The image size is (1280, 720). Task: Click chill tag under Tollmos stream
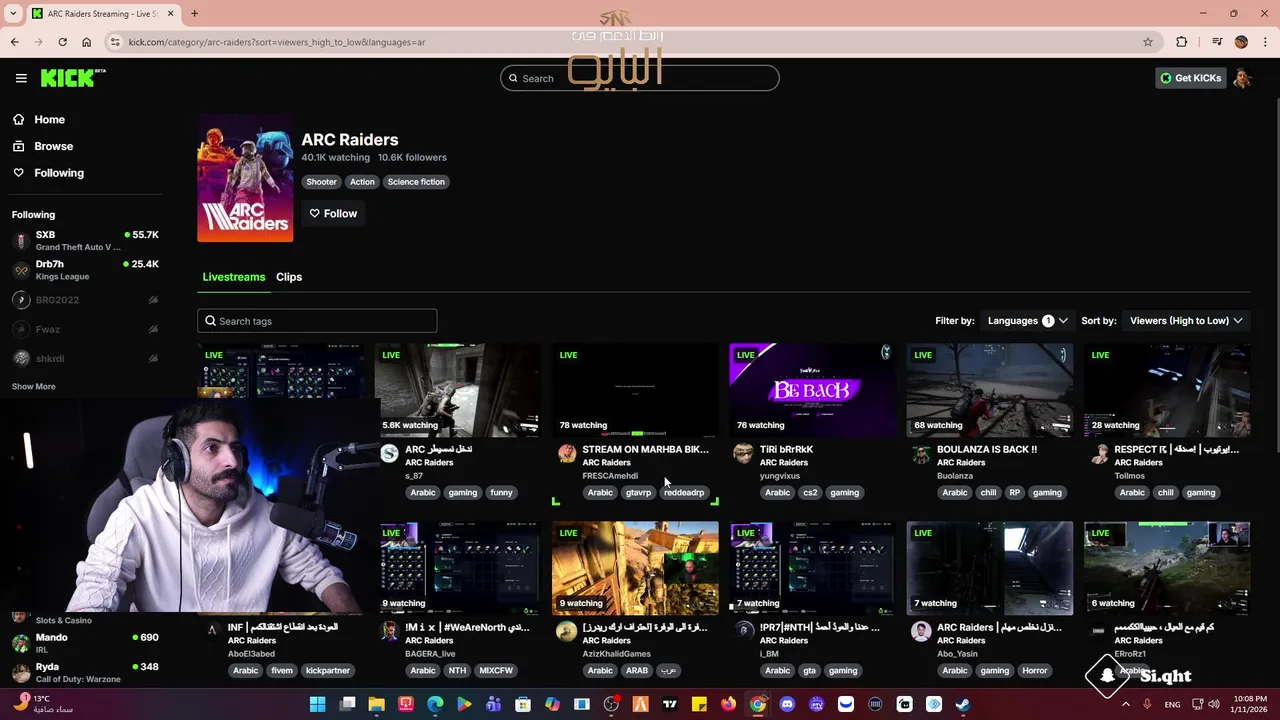click(1165, 492)
